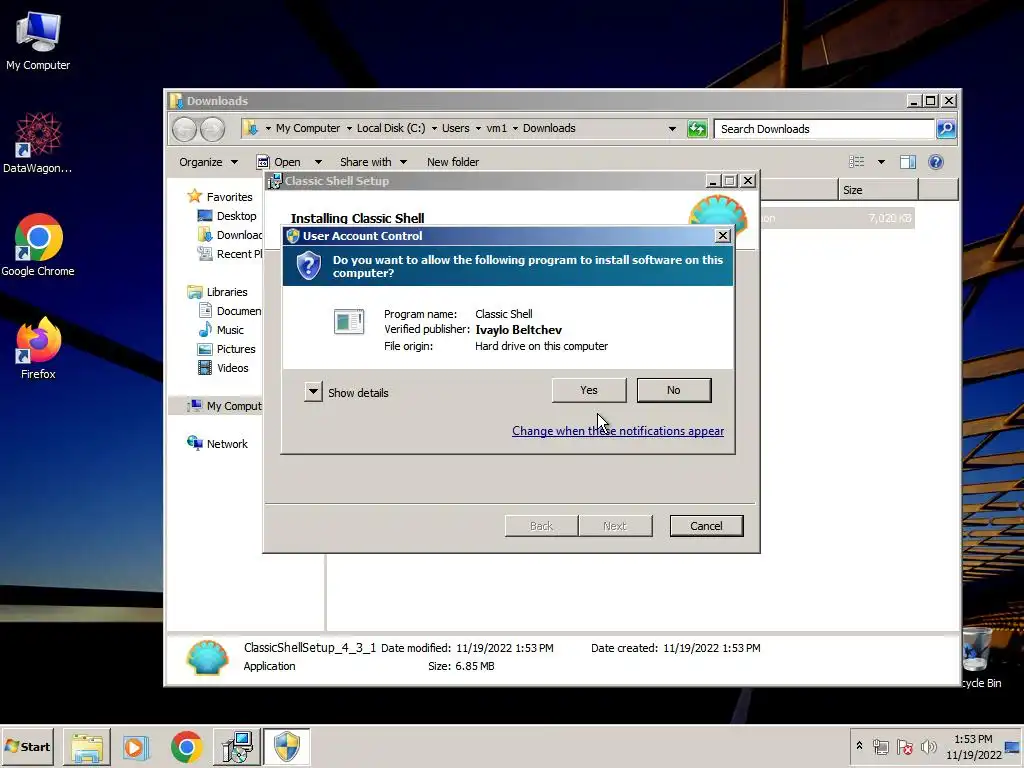1024x768 pixels.
Task: Open Chrome from the taskbar
Action: coord(186,747)
